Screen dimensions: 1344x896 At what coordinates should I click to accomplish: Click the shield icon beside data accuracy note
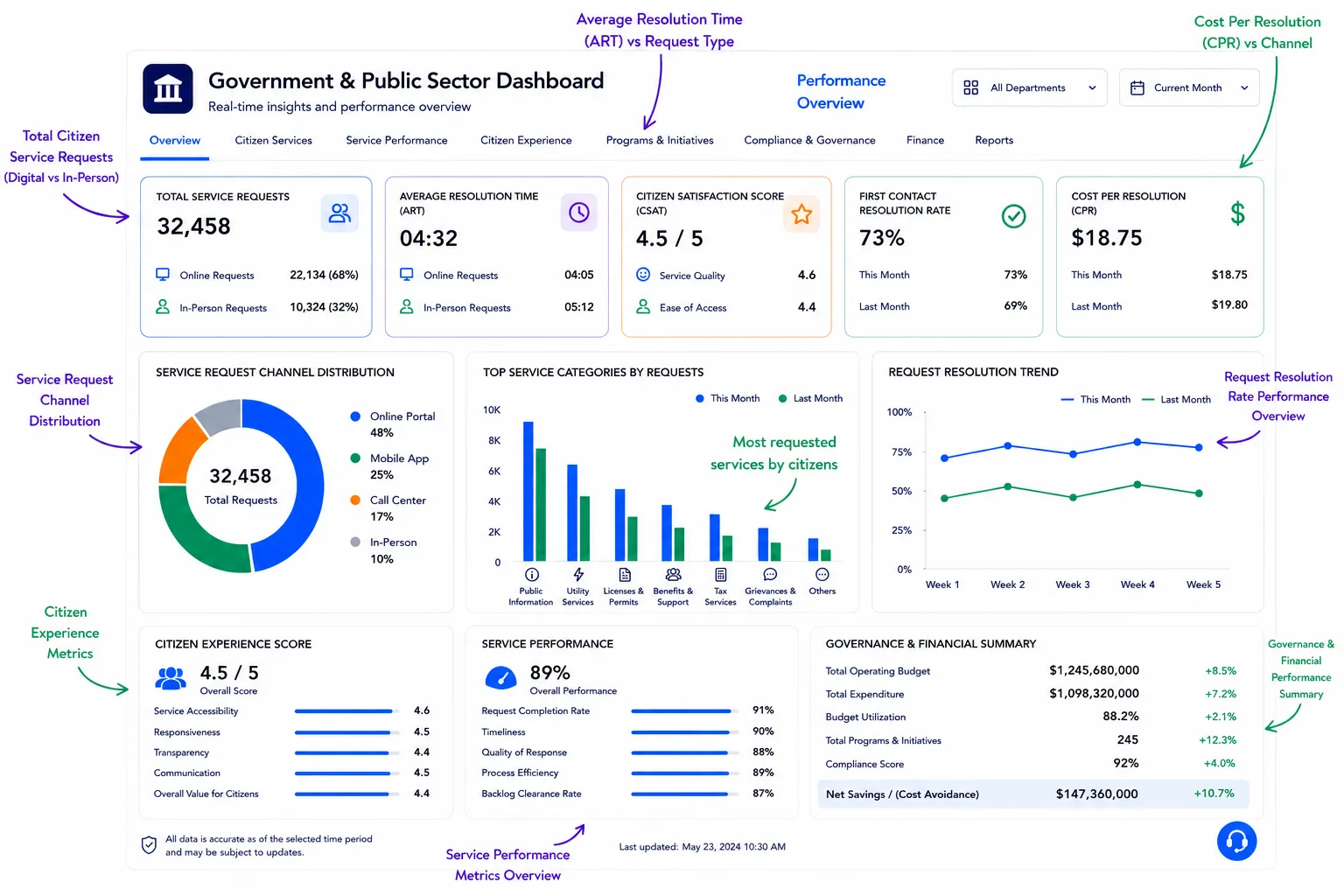[x=149, y=845]
